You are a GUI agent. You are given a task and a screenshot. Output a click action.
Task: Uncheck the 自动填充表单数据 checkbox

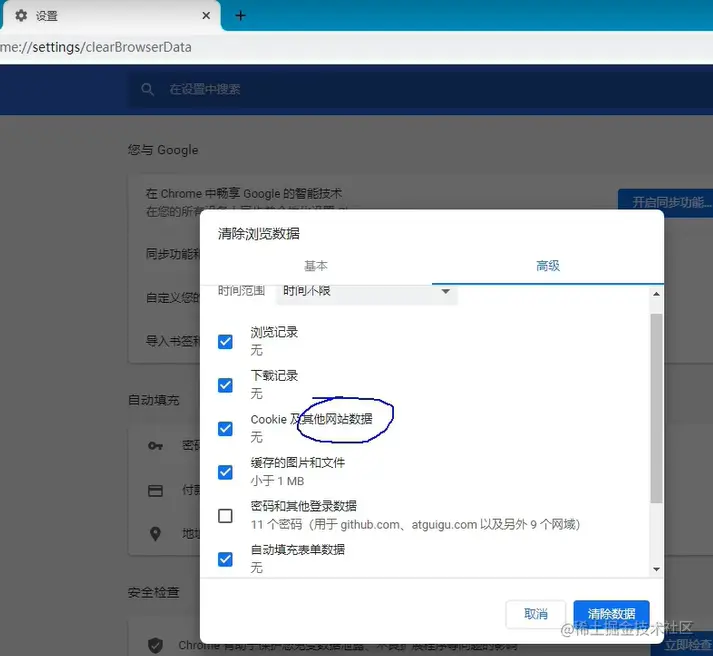(x=225, y=559)
